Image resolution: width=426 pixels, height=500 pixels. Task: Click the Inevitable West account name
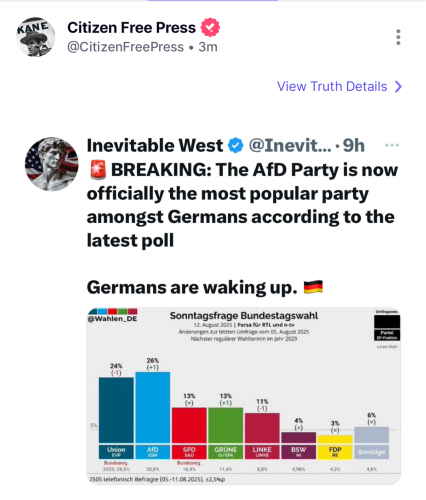[x=155, y=145]
